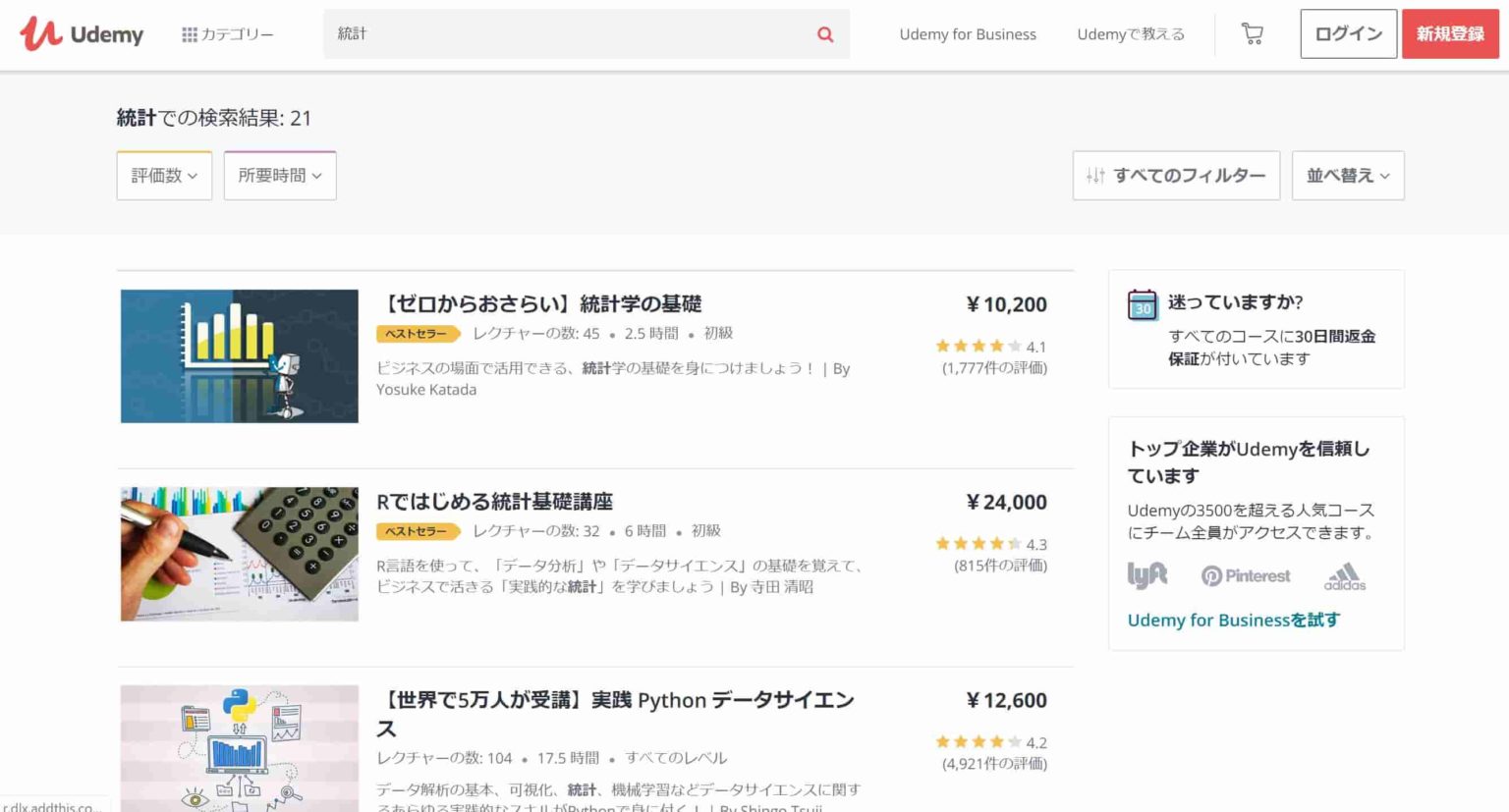Screen dimensions: 1509x812
Task: Open the Rではじめる統計基礎講座 course thumbnail
Action: tap(239, 554)
